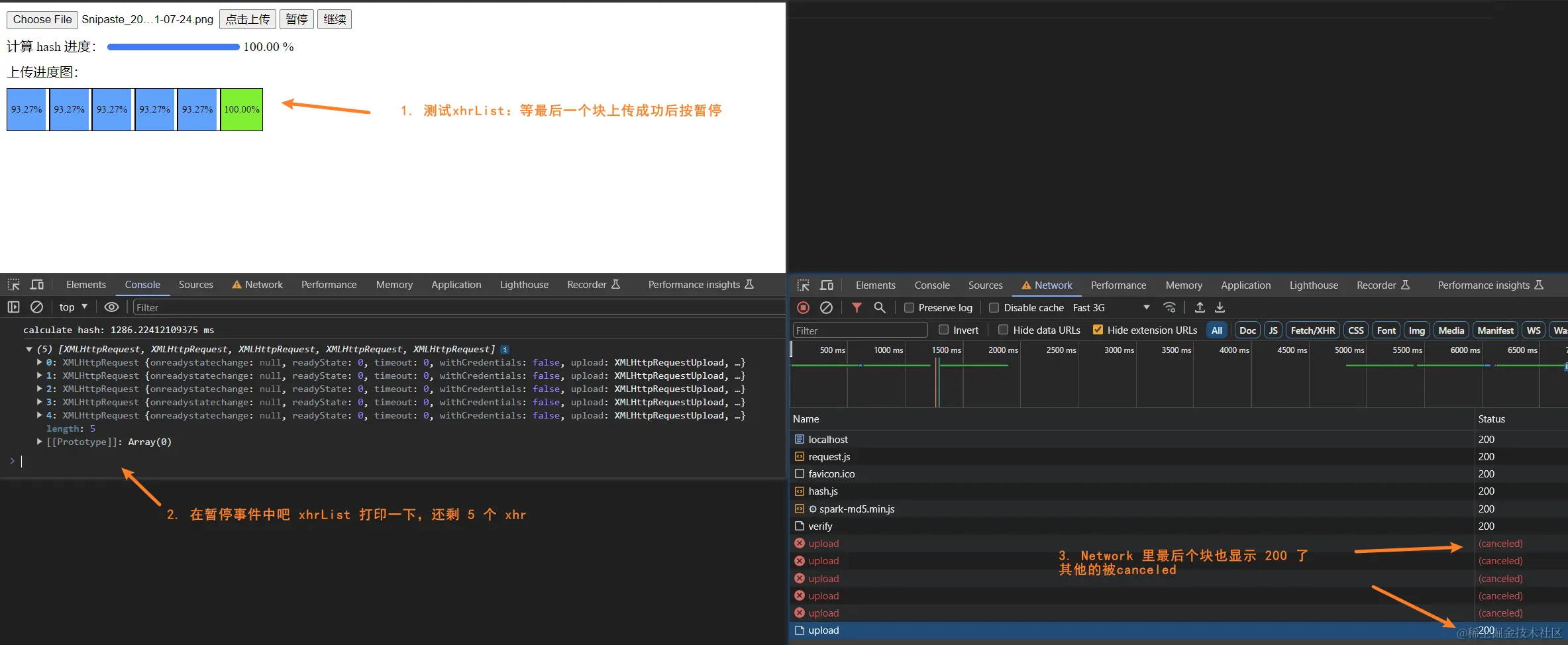1568x645 pixels.
Task: Select the spark-md5.min.js request row
Action: coord(1178,509)
